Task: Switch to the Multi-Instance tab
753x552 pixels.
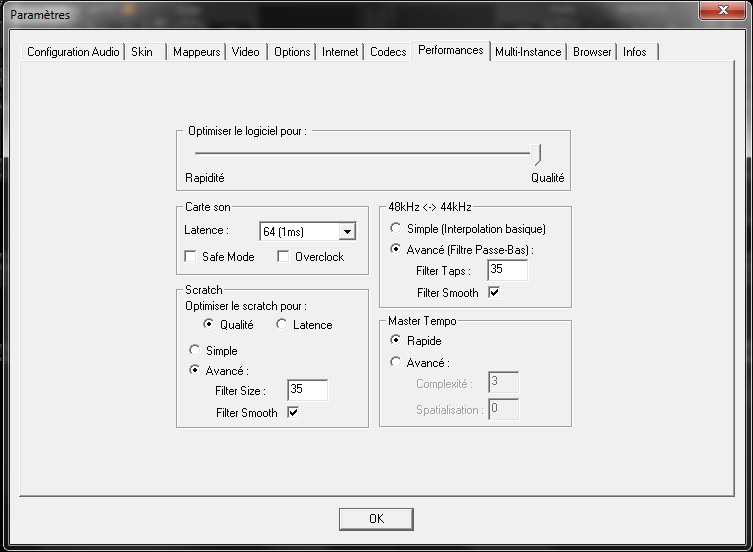Action: pyautogui.click(x=529, y=52)
